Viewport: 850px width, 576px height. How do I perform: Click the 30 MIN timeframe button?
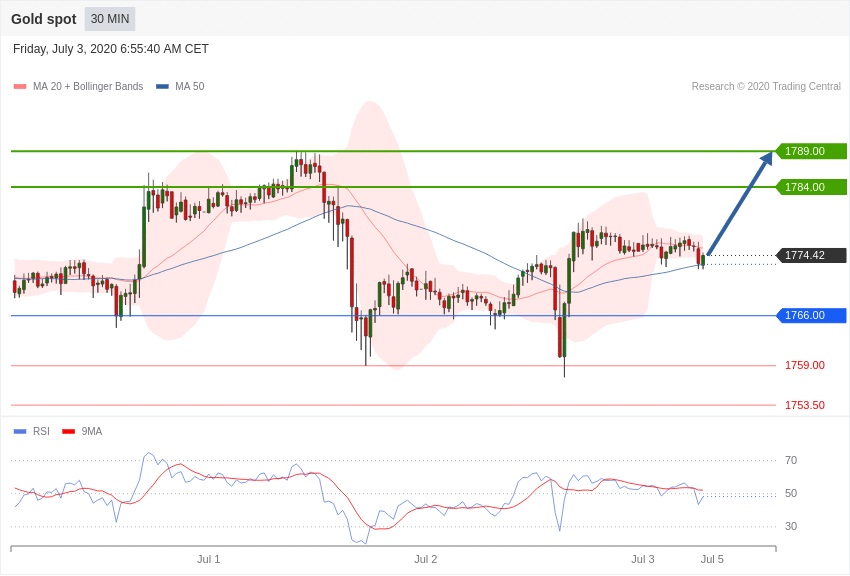click(110, 19)
